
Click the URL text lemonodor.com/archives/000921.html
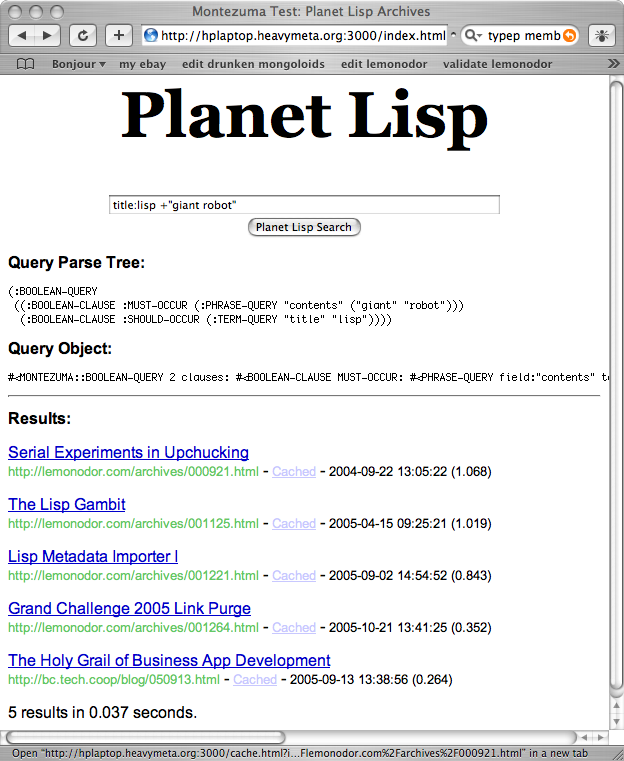coord(133,471)
